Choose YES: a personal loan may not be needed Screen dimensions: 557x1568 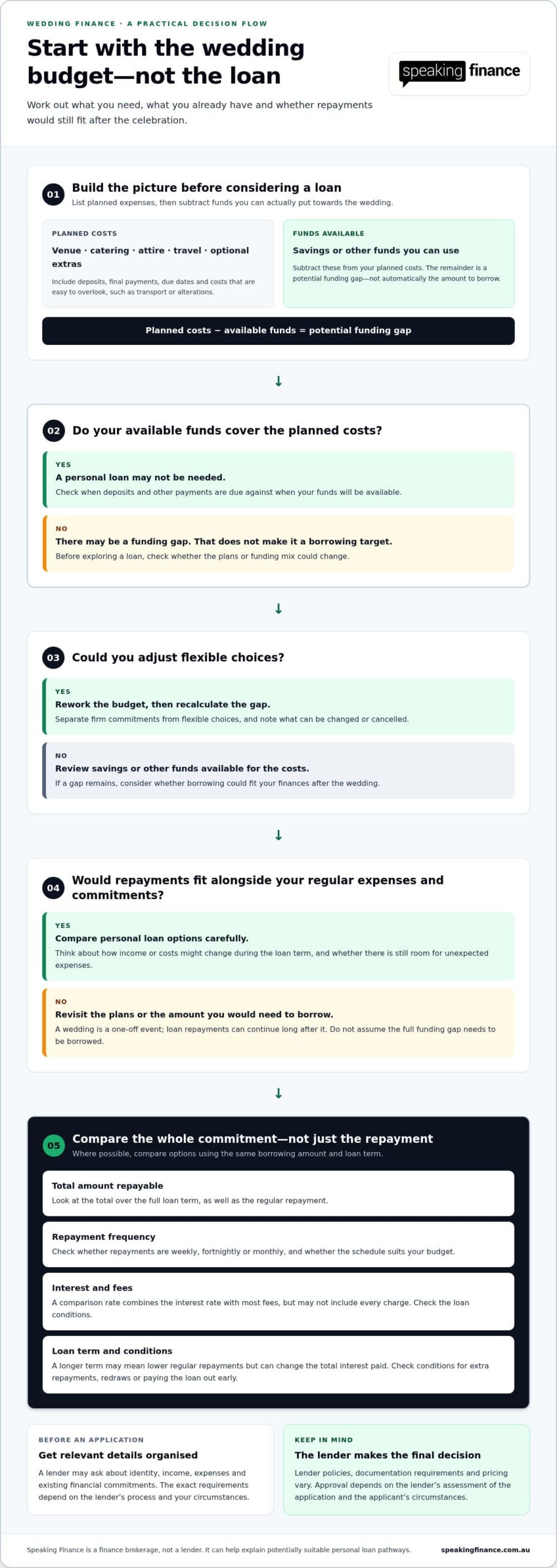[278, 480]
